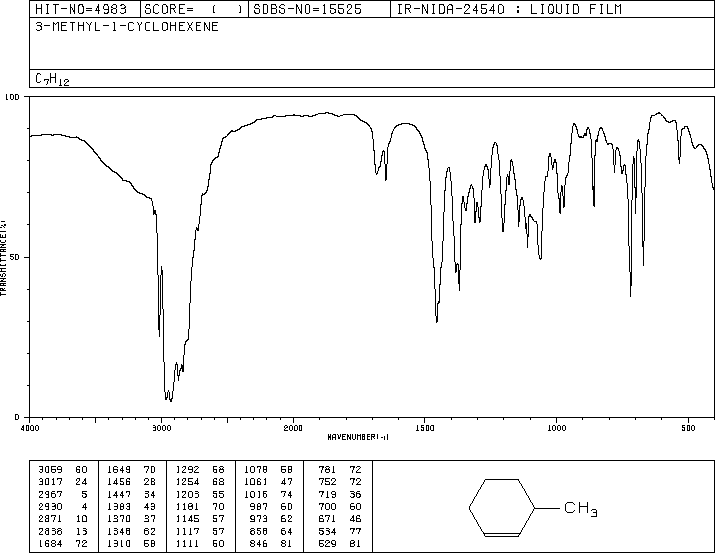The height and width of the screenshot is (553, 715).
Task: Click the 50 mark on transmittance axis
Action: point(16,257)
